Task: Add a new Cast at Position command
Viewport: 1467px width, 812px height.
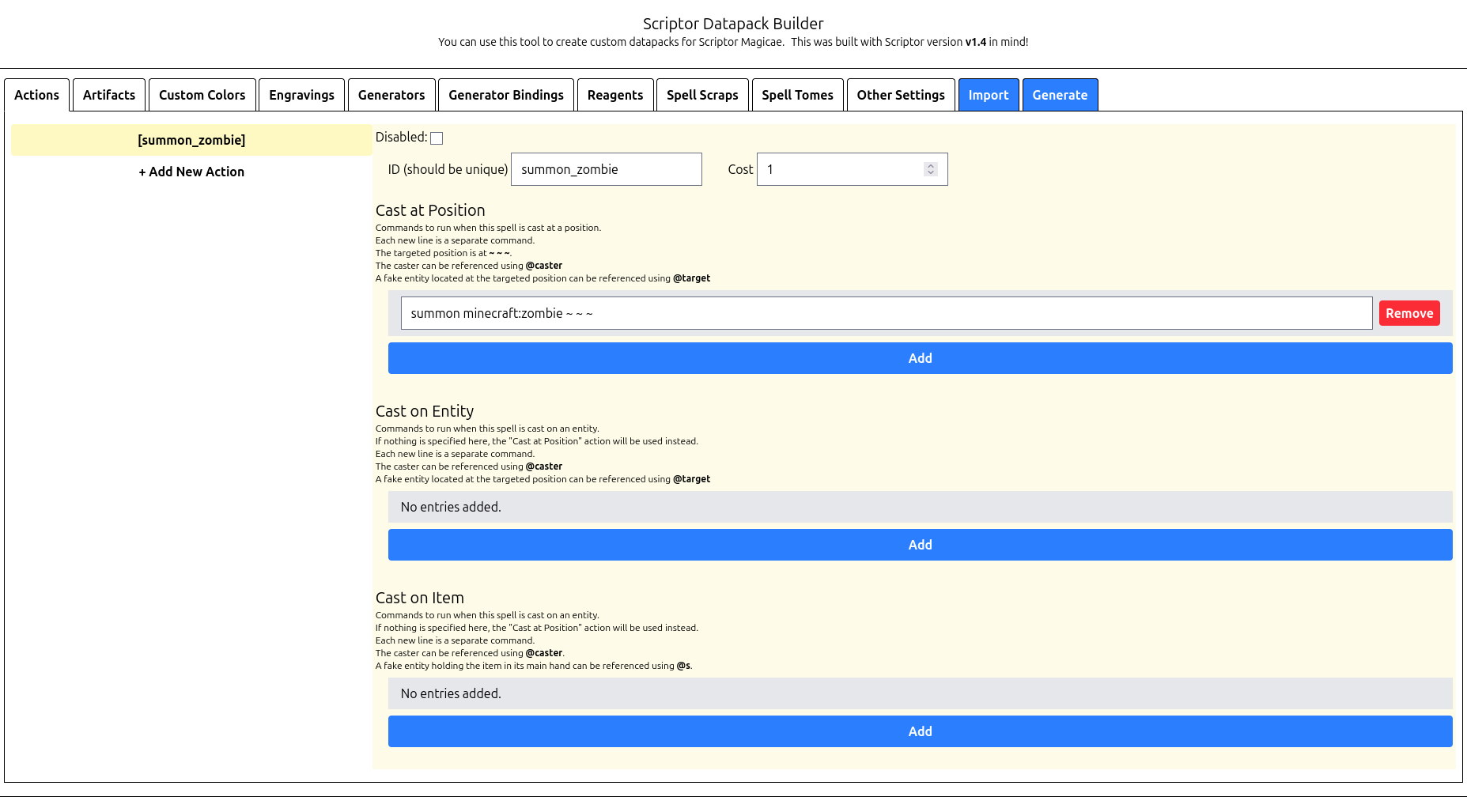Action: tap(920, 358)
